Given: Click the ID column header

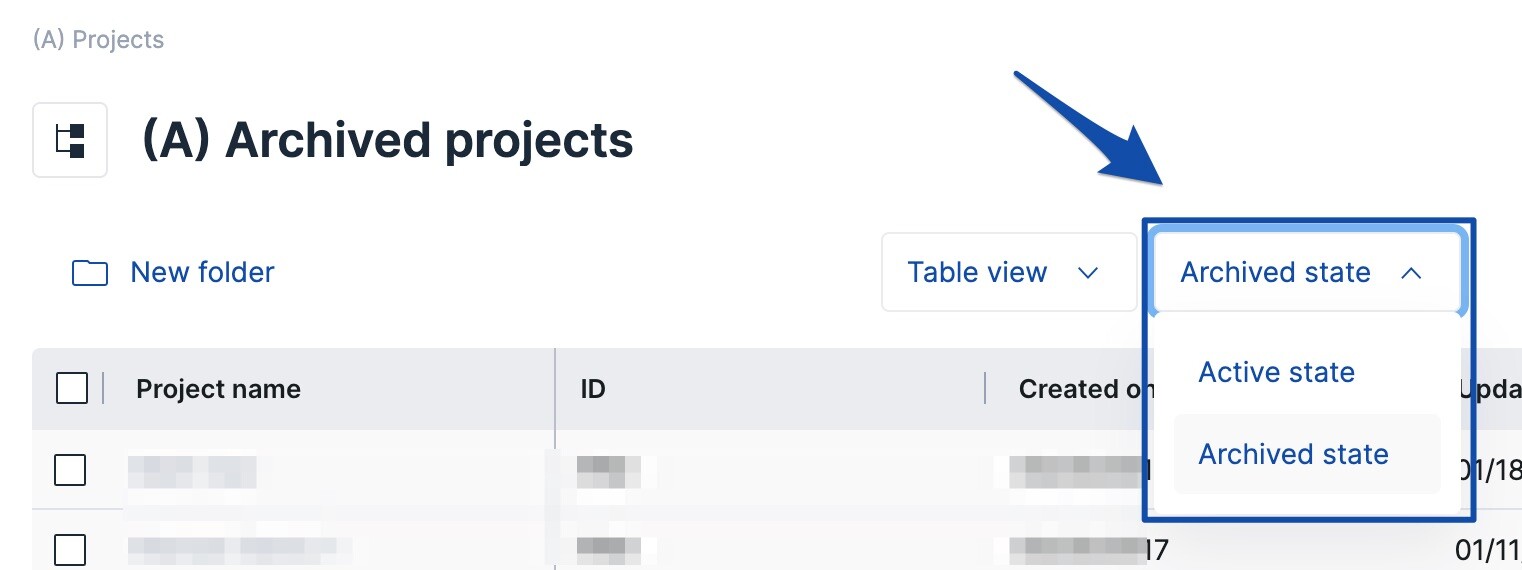Looking at the screenshot, I should (593, 389).
